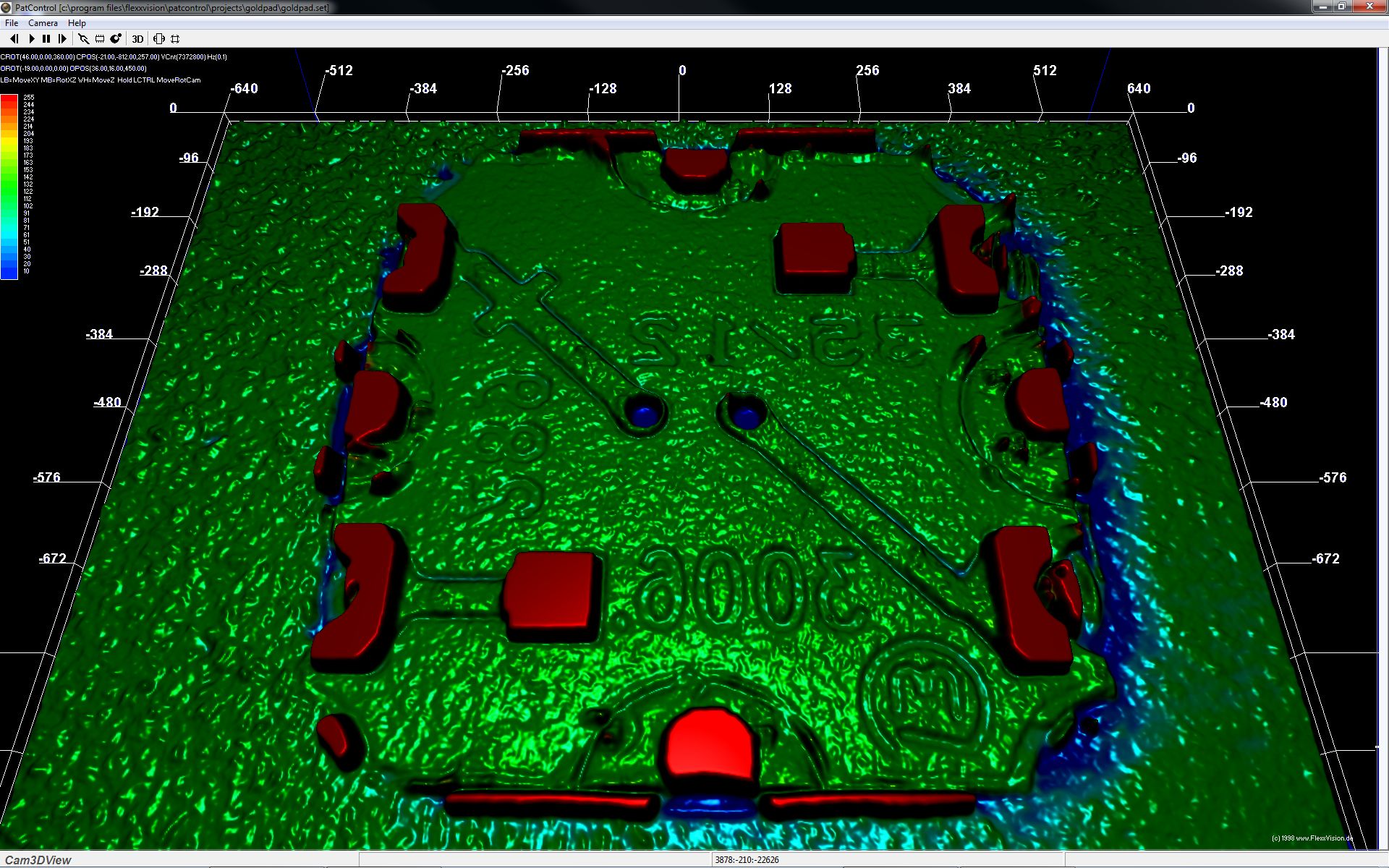Click the top axis label -256

click(515, 71)
